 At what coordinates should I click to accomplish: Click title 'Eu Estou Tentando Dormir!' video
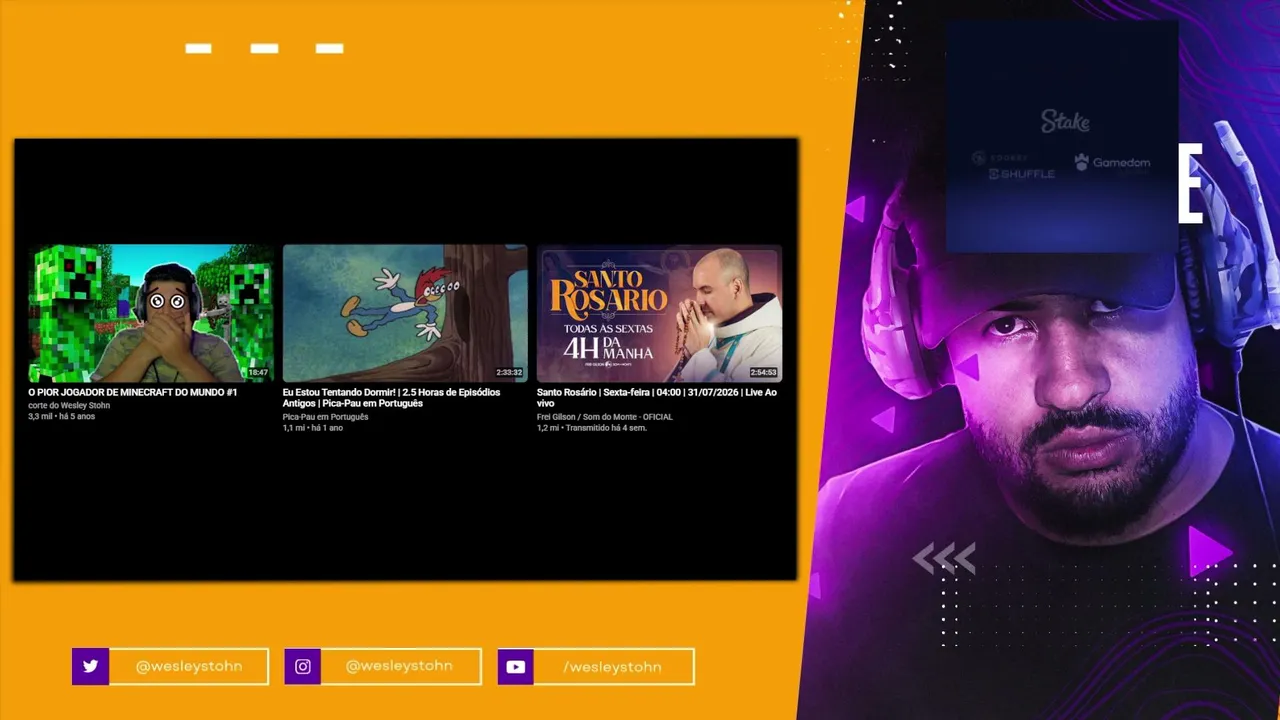coord(391,398)
